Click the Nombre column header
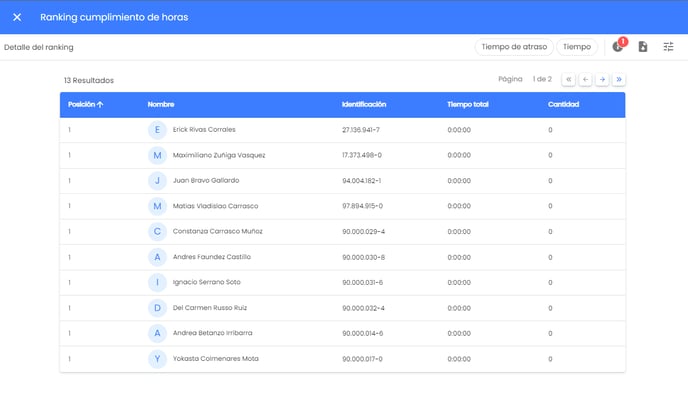The width and height of the screenshot is (688, 409). (x=161, y=104)
